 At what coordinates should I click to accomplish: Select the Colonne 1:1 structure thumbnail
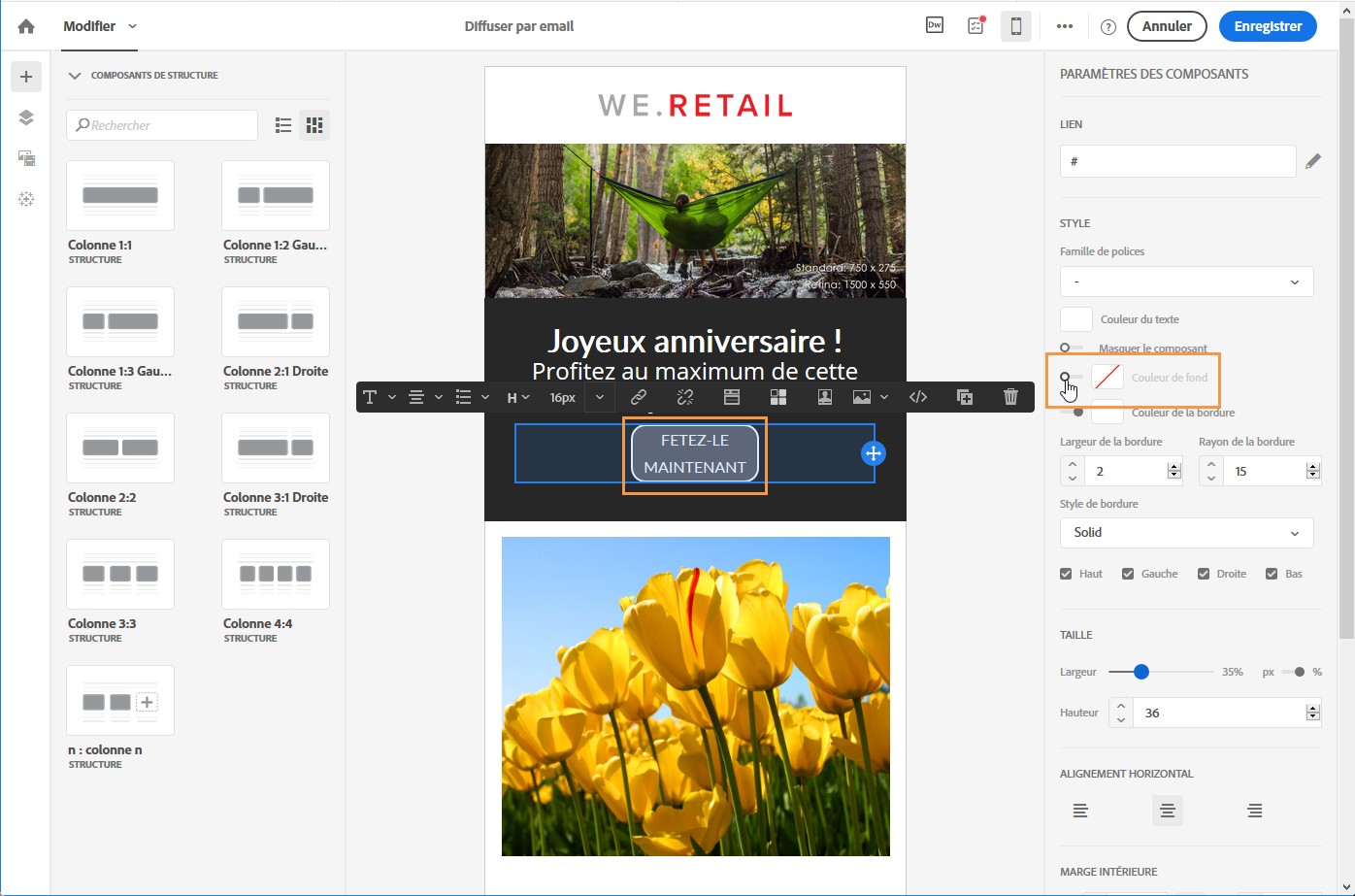tap(120, 195)
